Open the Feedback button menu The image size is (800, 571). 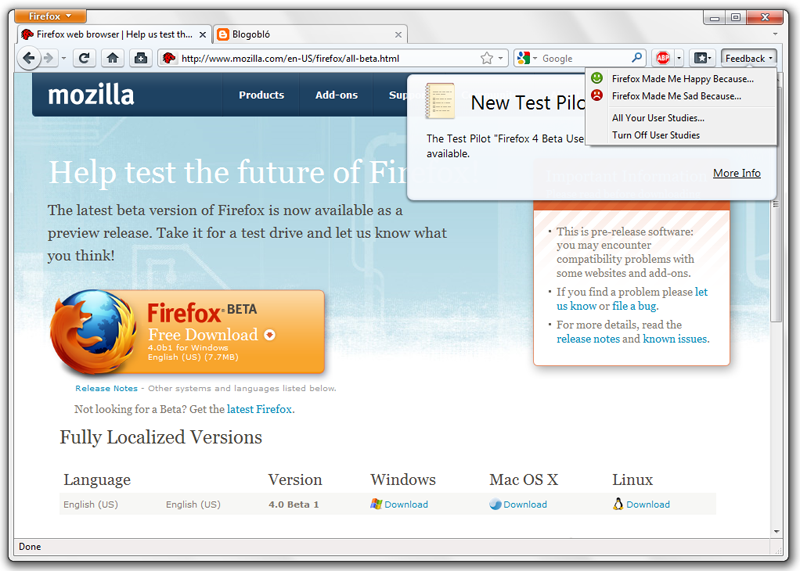[x=748, y=58]
